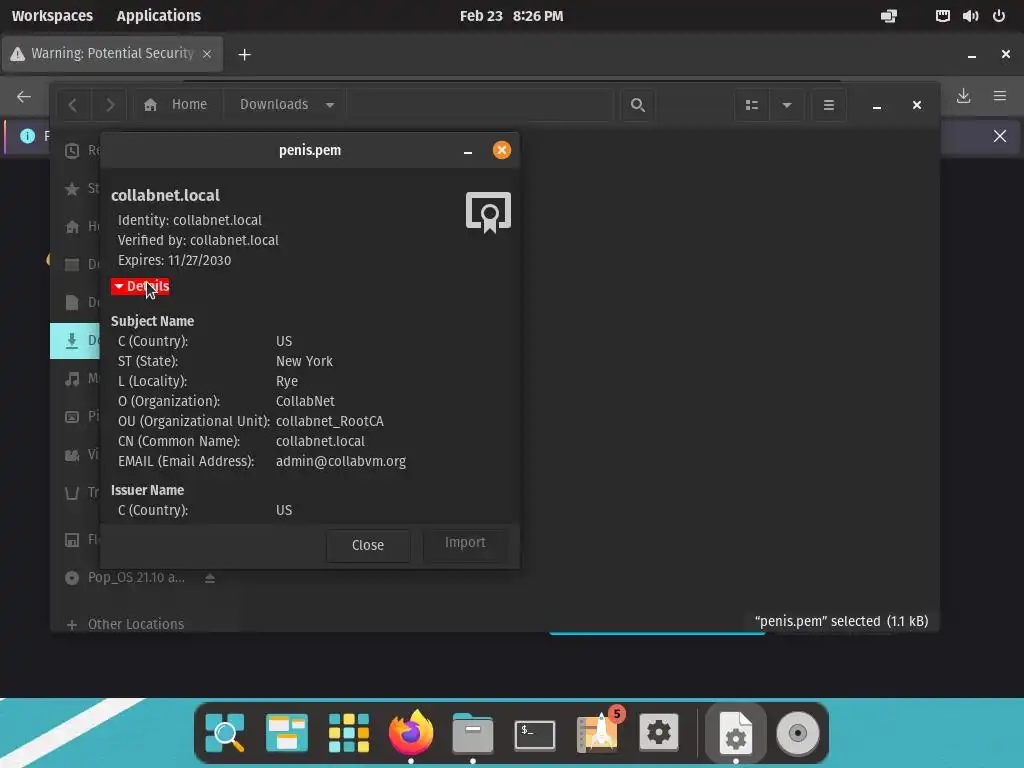Click the certificate viewer dock icon
This screenshot has height=768, width=1024.
pos(735,733)
